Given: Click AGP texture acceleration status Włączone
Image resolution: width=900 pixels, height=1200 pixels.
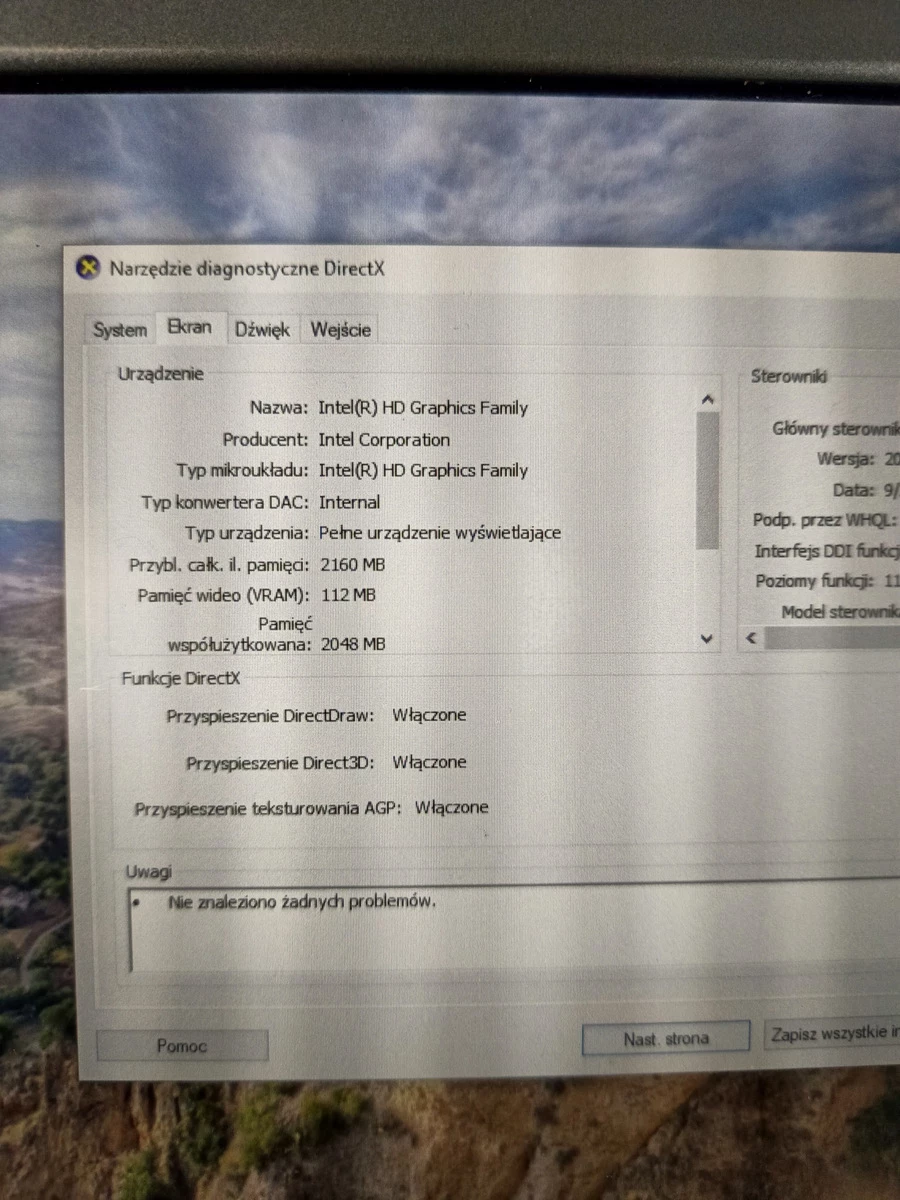Looking at the screenshot, I should point(452,807).
